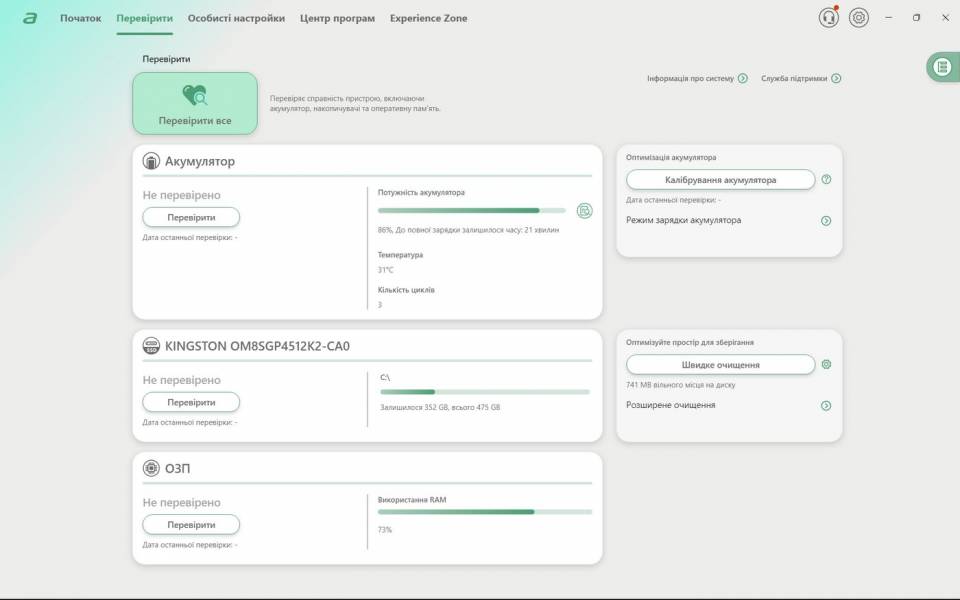
Task: Click Перевірити button under KINGSTON drive
Action: coord(191,402)
